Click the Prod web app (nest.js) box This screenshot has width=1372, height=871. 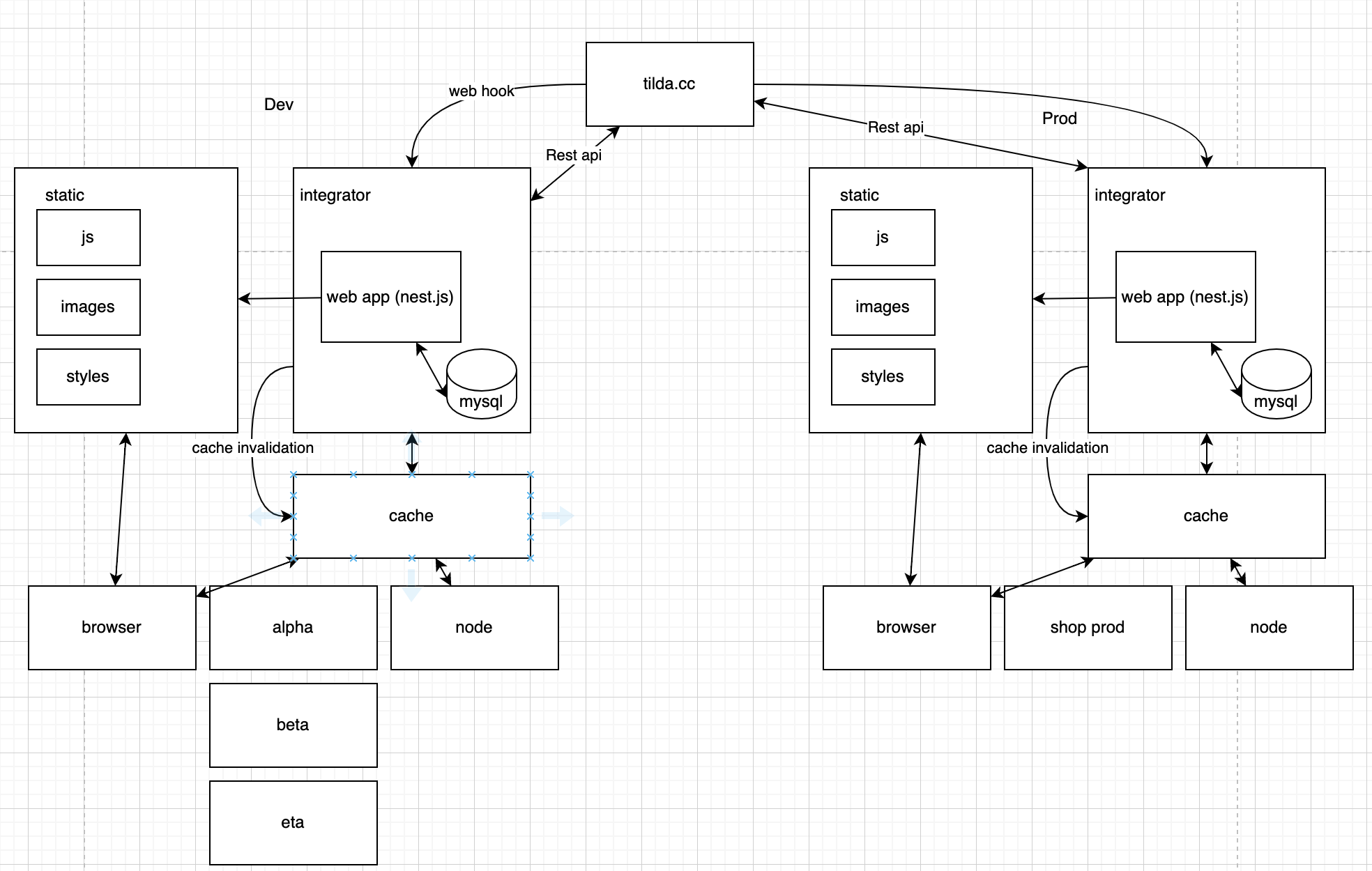point(1185,297)
